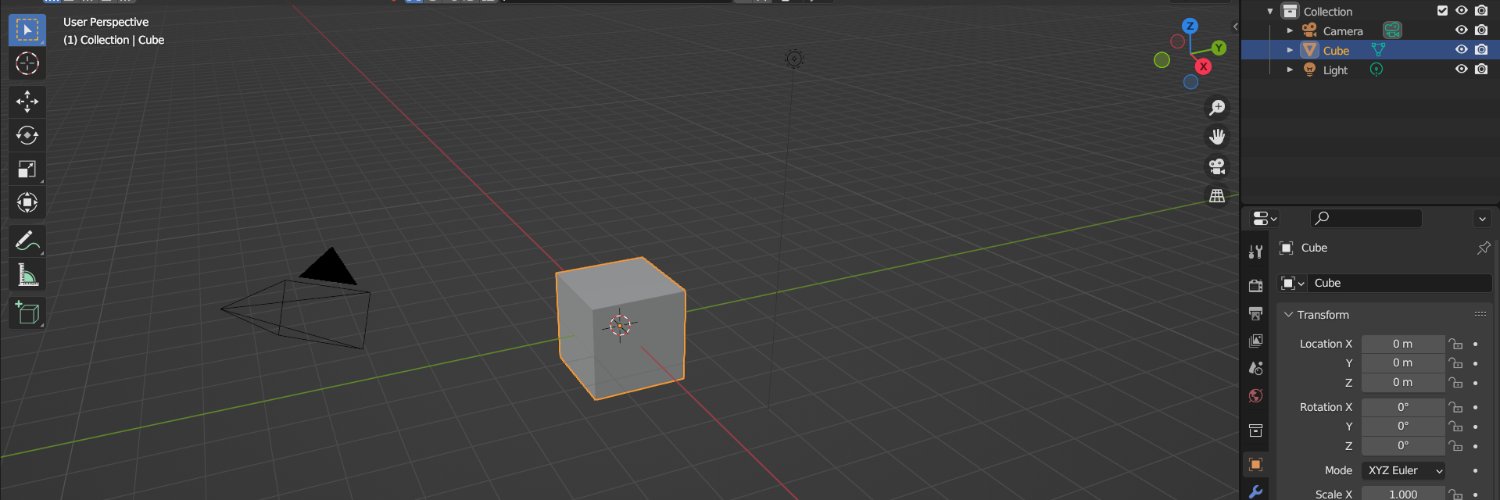Toggle the camera view icon in viewport
The width and height of the screenshot is (1500, 500).
[x=1217, y=166]
